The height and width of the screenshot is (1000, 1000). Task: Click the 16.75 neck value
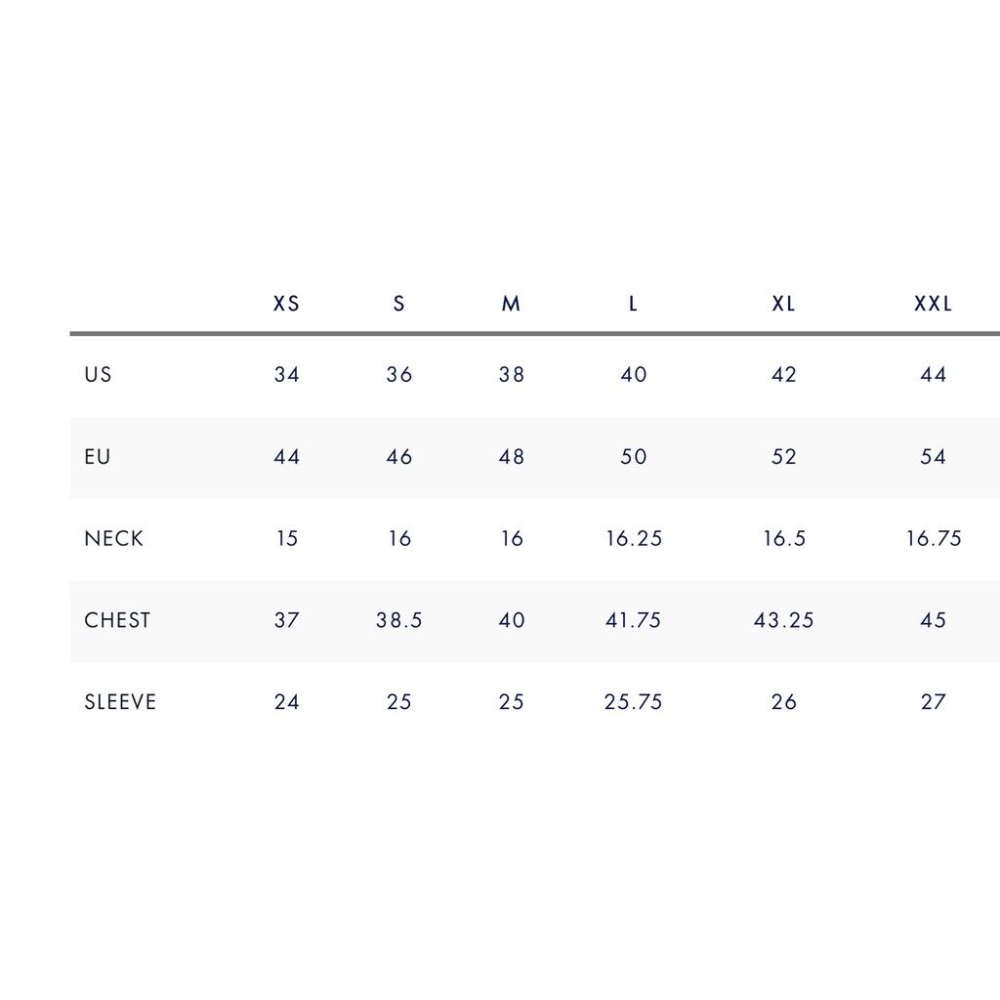[933, 539]
